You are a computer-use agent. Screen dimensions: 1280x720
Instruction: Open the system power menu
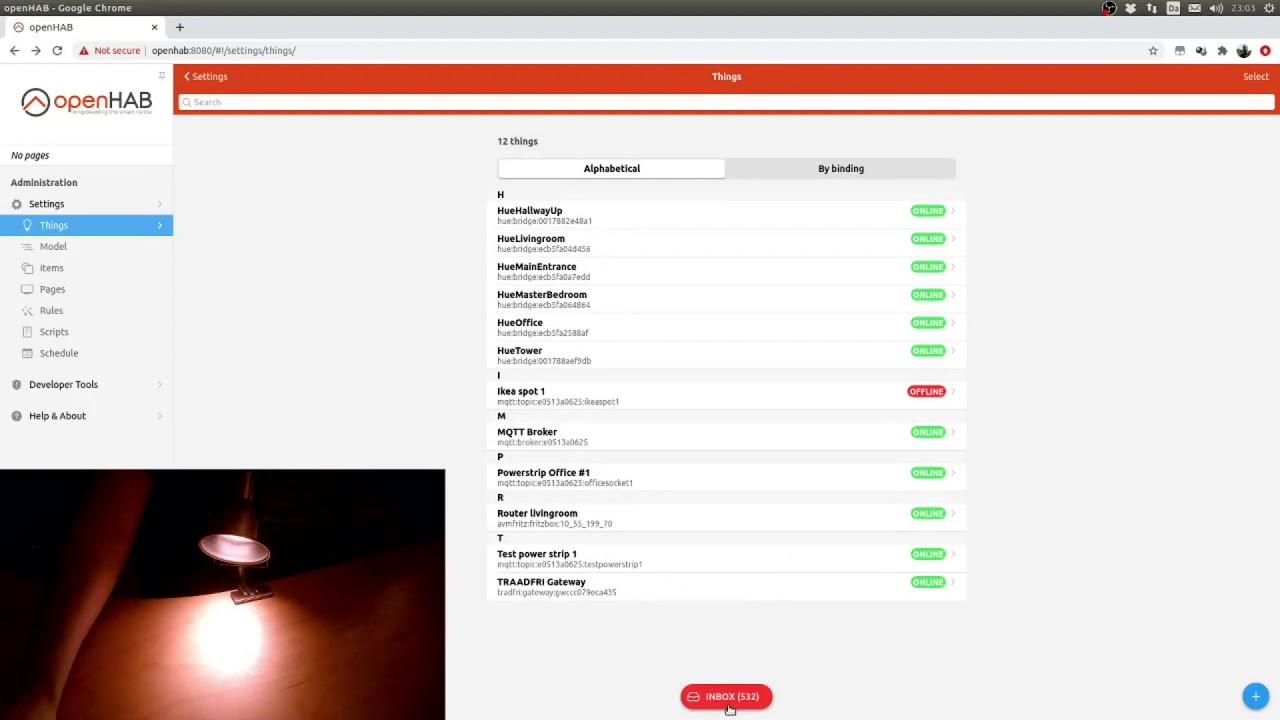click(1269, 8)
